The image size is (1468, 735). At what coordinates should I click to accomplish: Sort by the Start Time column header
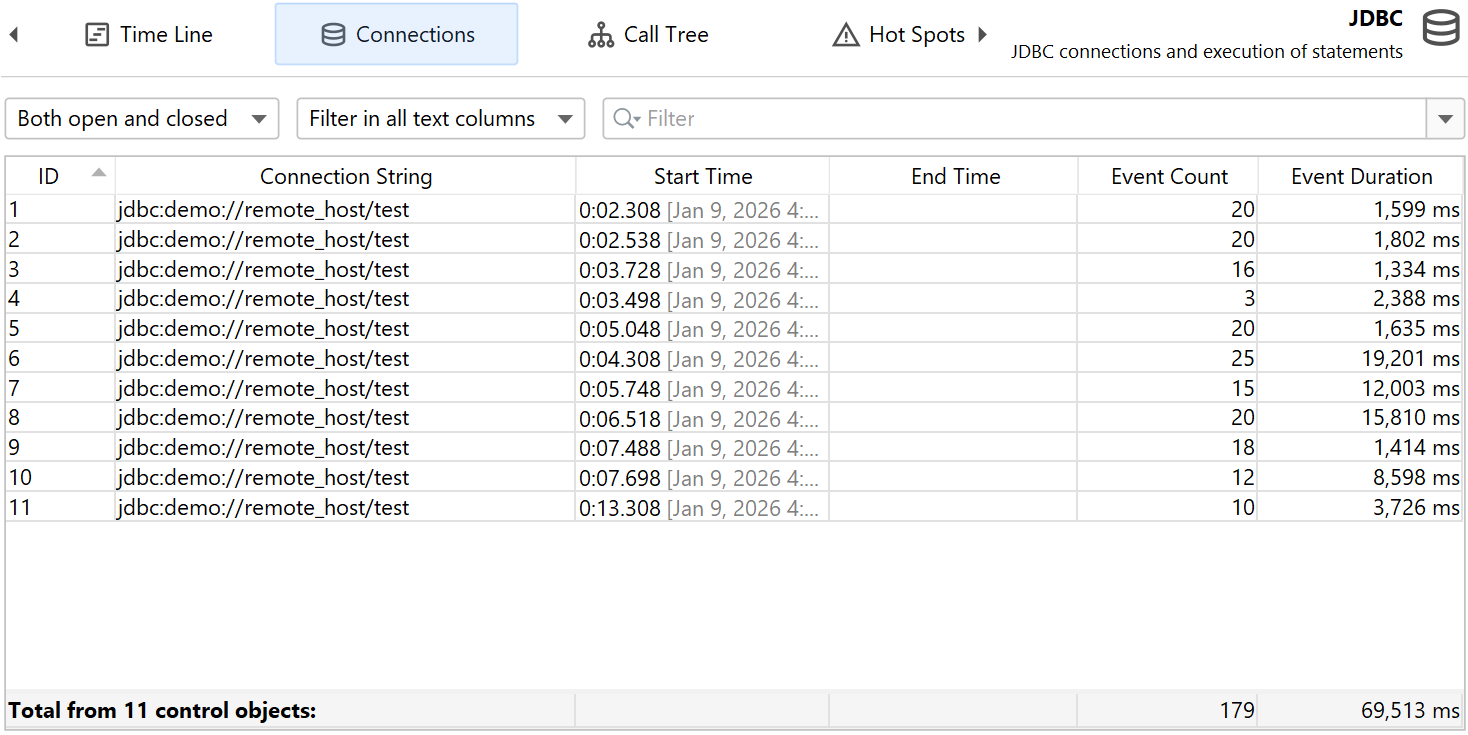tap(702, 177)
